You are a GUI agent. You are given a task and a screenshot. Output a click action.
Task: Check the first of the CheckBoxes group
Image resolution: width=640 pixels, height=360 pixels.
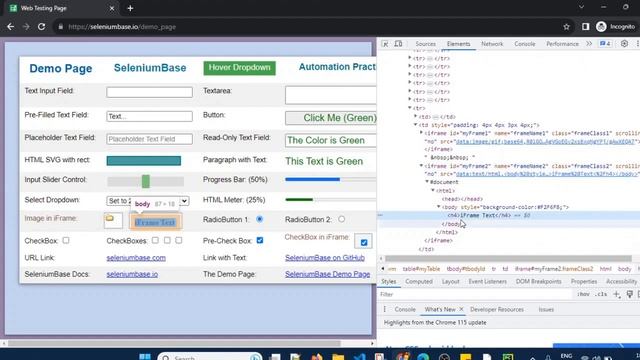coord(155,240)
